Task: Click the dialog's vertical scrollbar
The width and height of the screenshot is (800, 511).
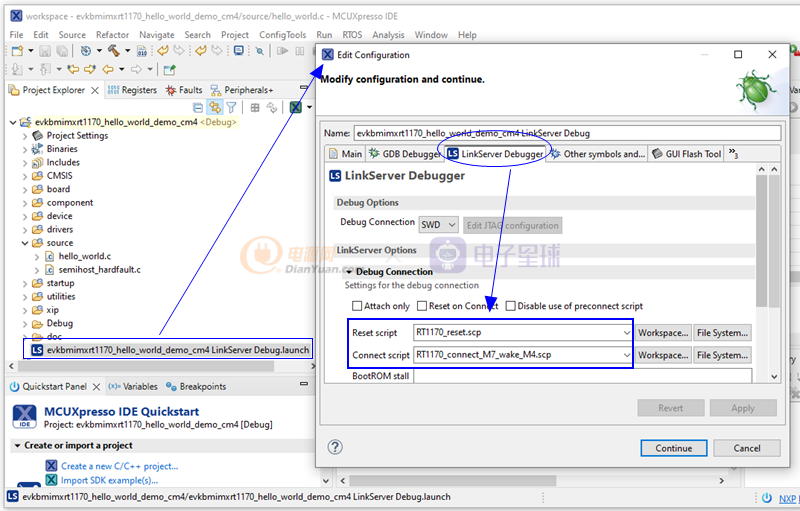Action: (762, 240)
